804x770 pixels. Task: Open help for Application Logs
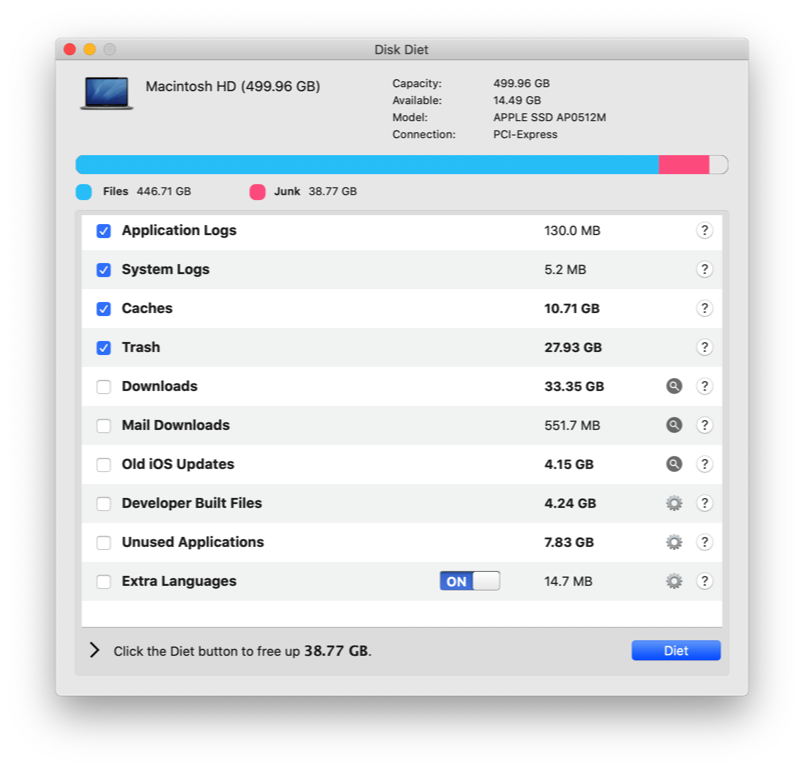[x=705, y=231]
